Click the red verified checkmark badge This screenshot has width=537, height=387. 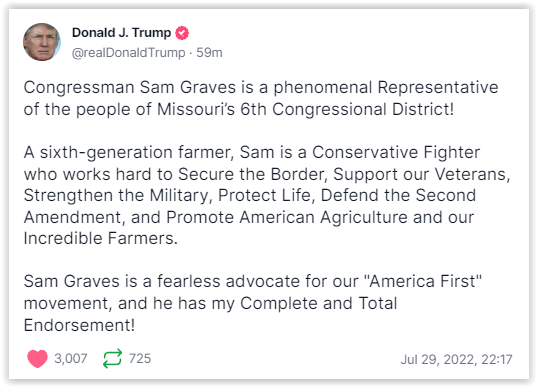[182, 33]
